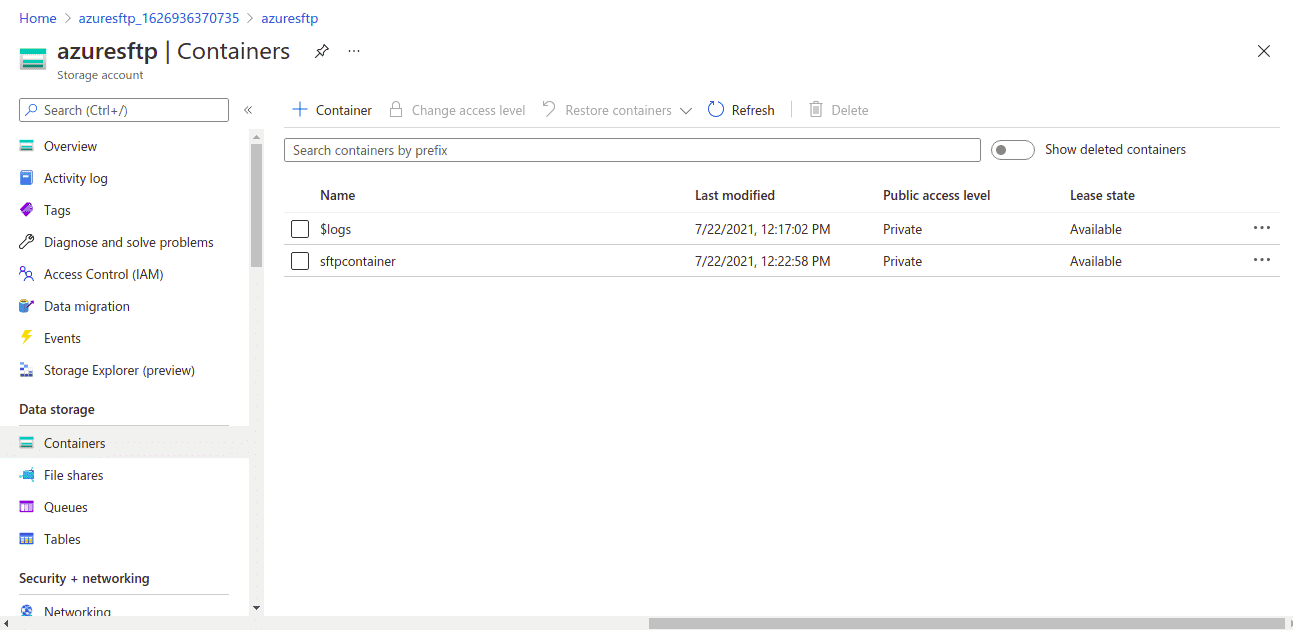
Task: Sort by Last modified column header
Action: [x=735, y=195]
